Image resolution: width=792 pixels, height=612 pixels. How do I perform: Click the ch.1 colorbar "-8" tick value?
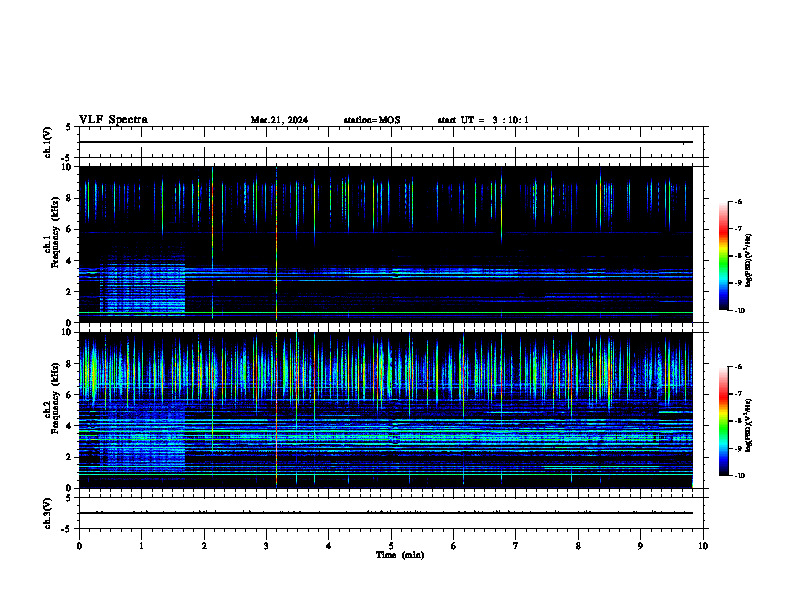pyautogui.click(x=738, y=256)
